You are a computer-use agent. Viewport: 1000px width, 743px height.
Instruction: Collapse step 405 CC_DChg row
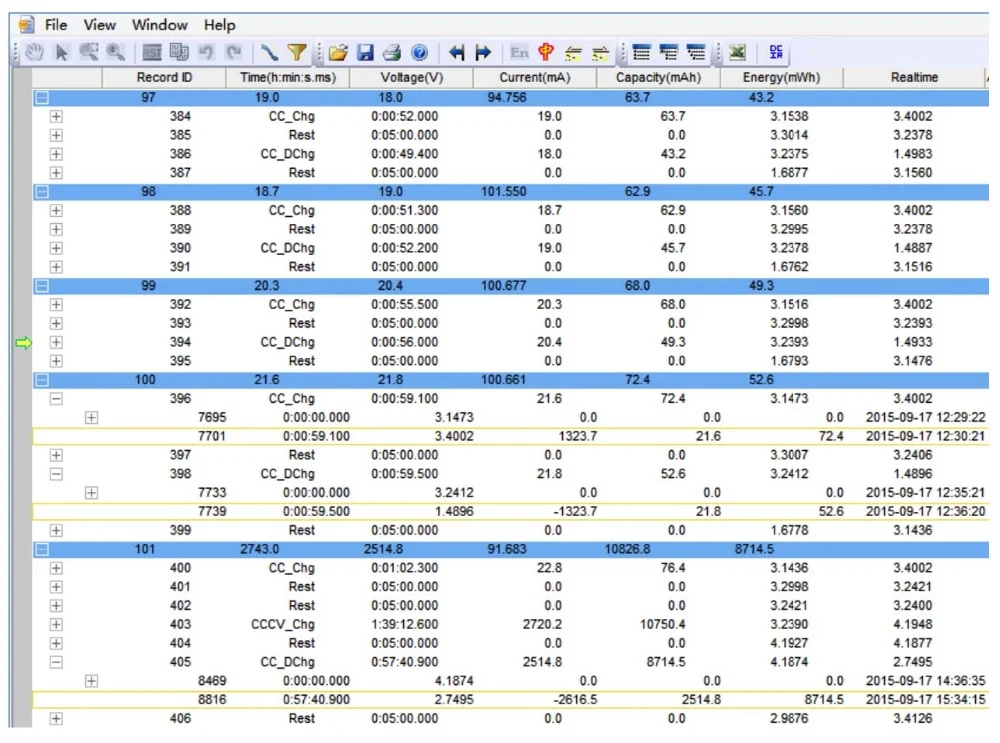(56, 662)
